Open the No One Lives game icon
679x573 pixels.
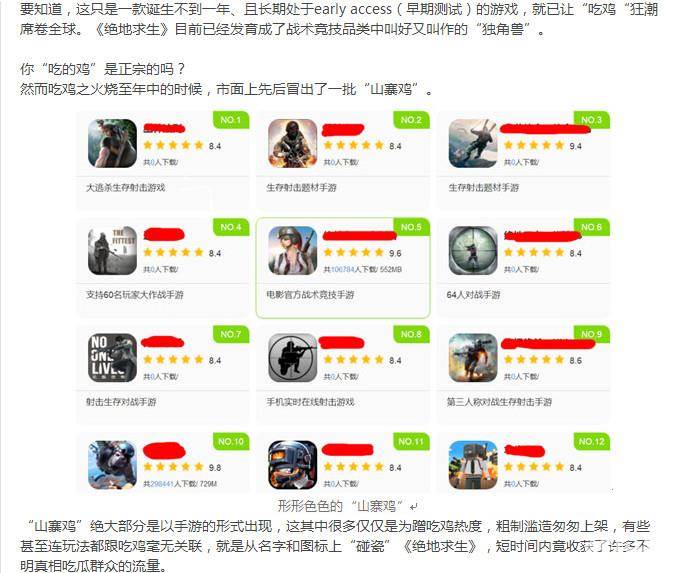pyautogui.click(x=112, y=358)
